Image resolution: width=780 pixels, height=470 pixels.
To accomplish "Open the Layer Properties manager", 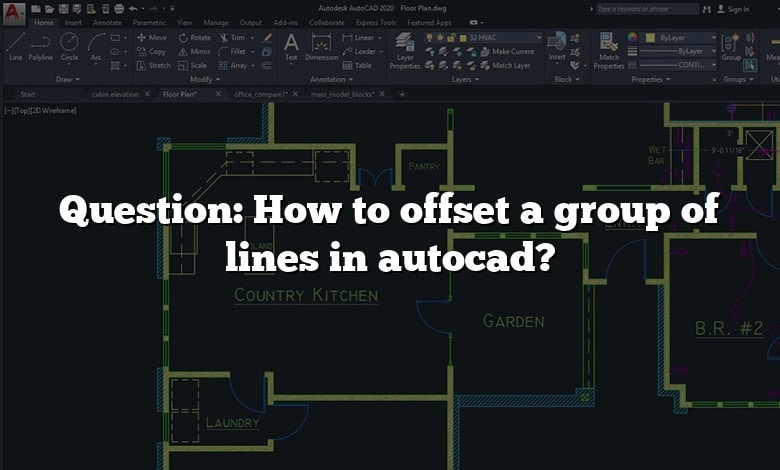I will [405, 49].
